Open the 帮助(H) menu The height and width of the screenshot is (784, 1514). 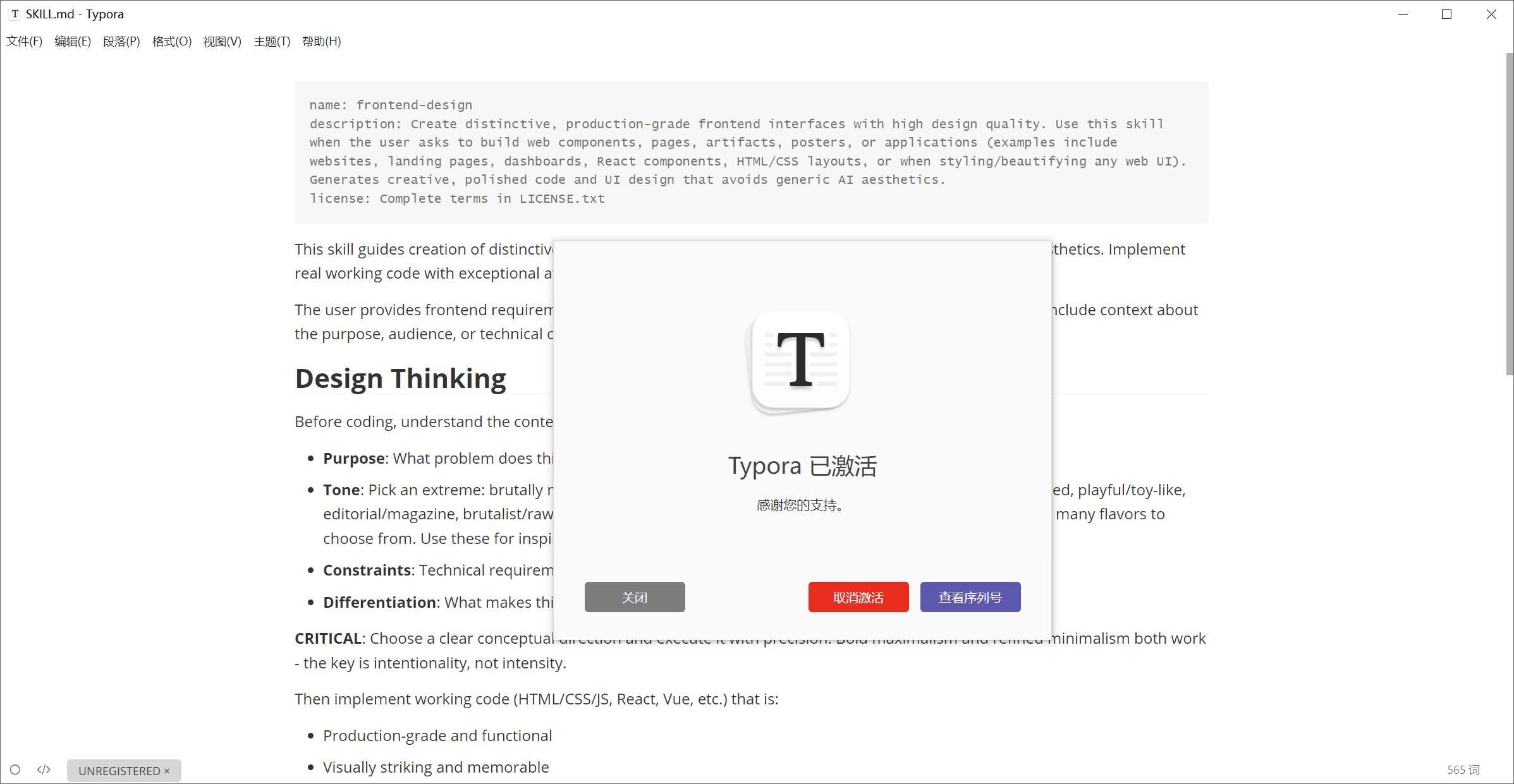pyautogui.click(x=321, y=42)
